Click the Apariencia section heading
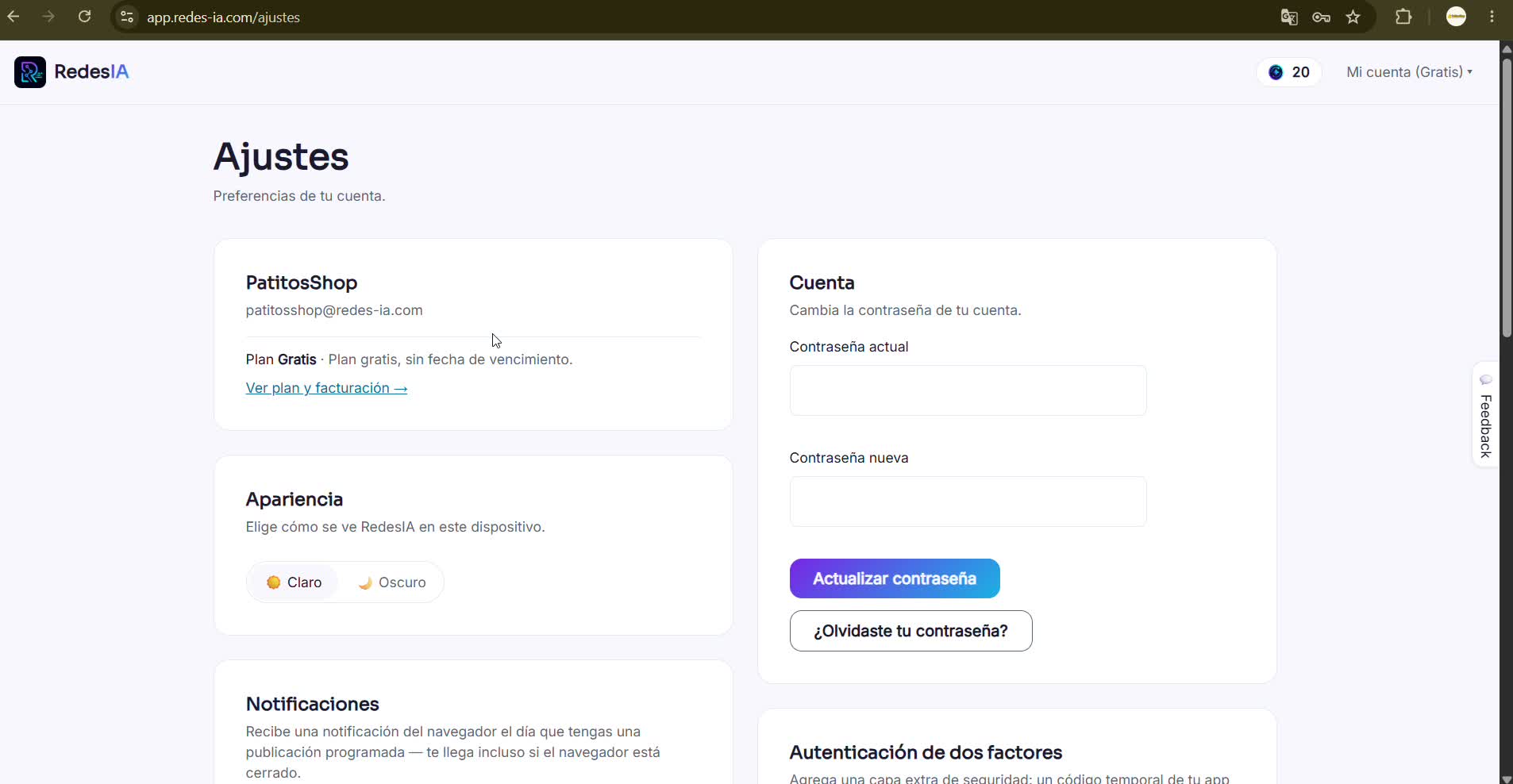 click(295, 499)
